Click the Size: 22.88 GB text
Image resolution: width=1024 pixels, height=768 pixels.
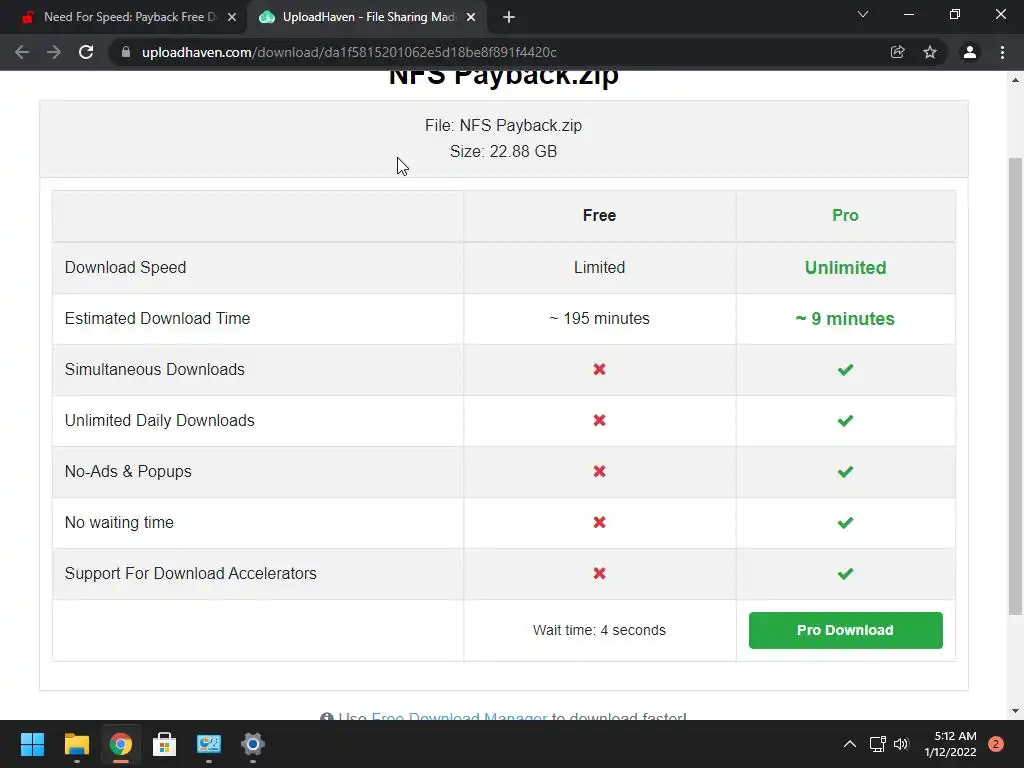(x=504, y=152)
